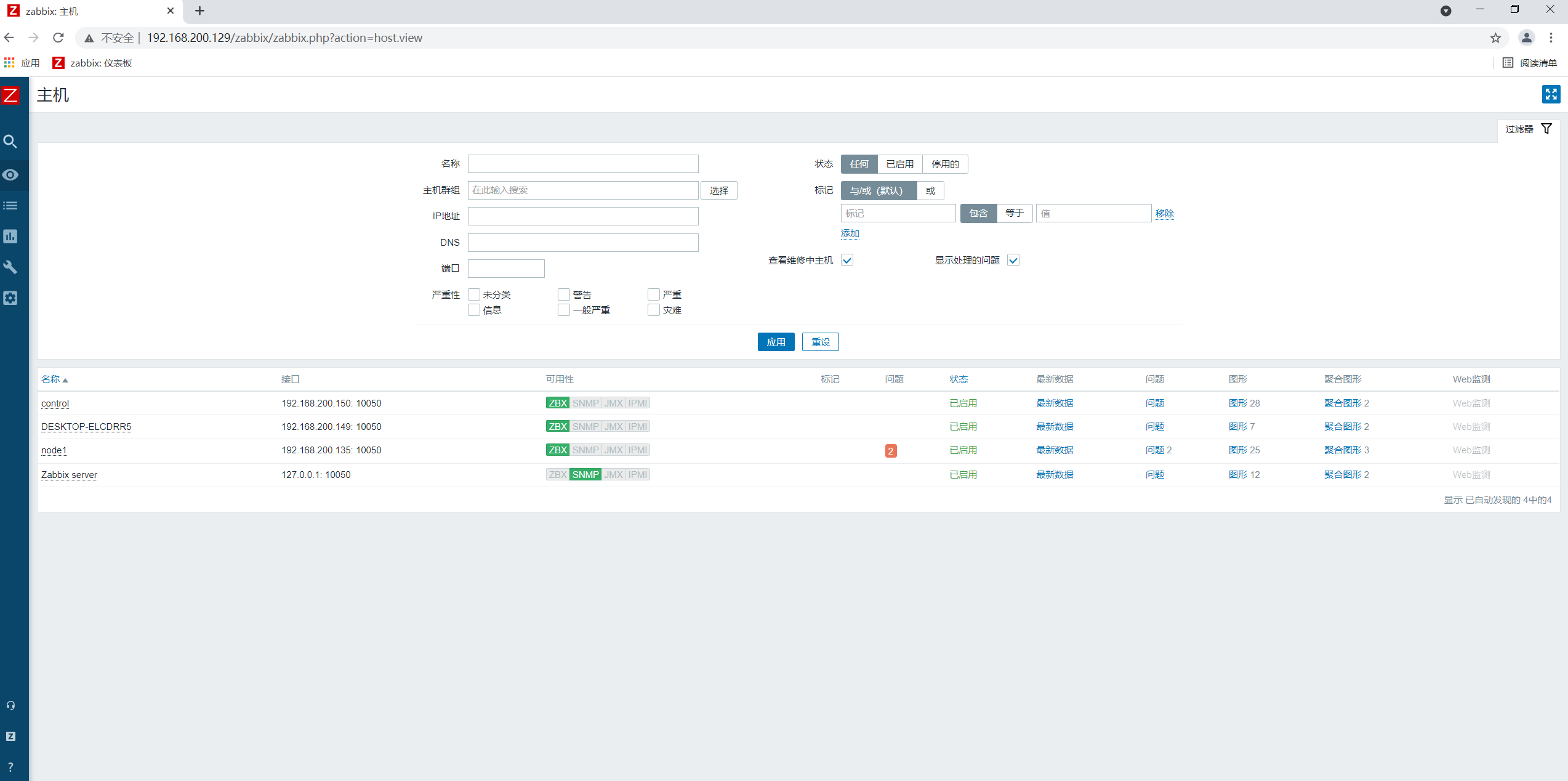Image resolution: width=1568 pixels, height=781 pixels.
Task: Check the 灾难 severity checkbox
Action: (654, 310)
